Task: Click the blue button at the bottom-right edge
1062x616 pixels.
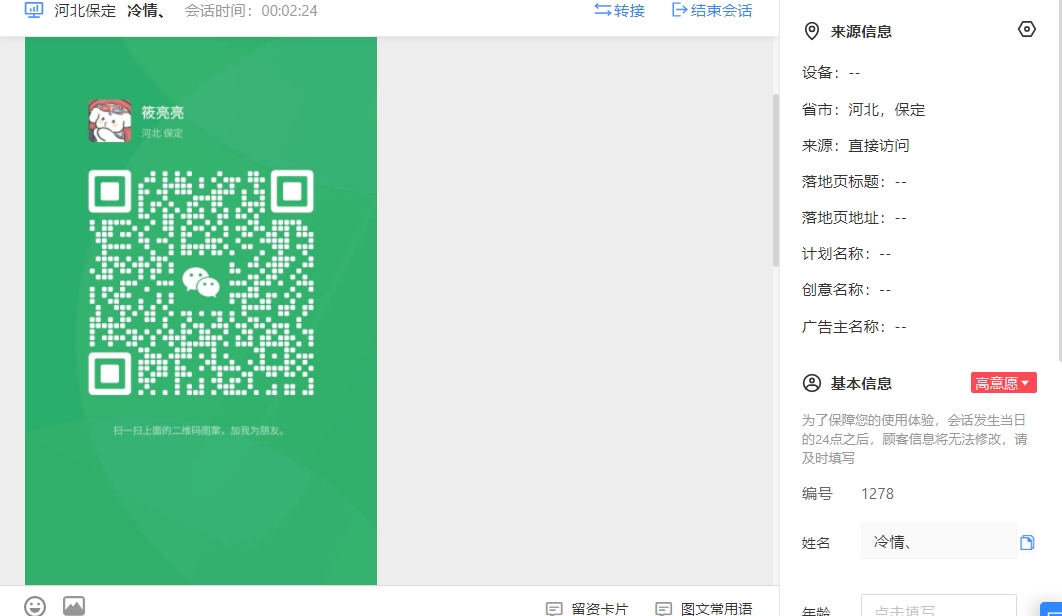Action: [1051, 609]
